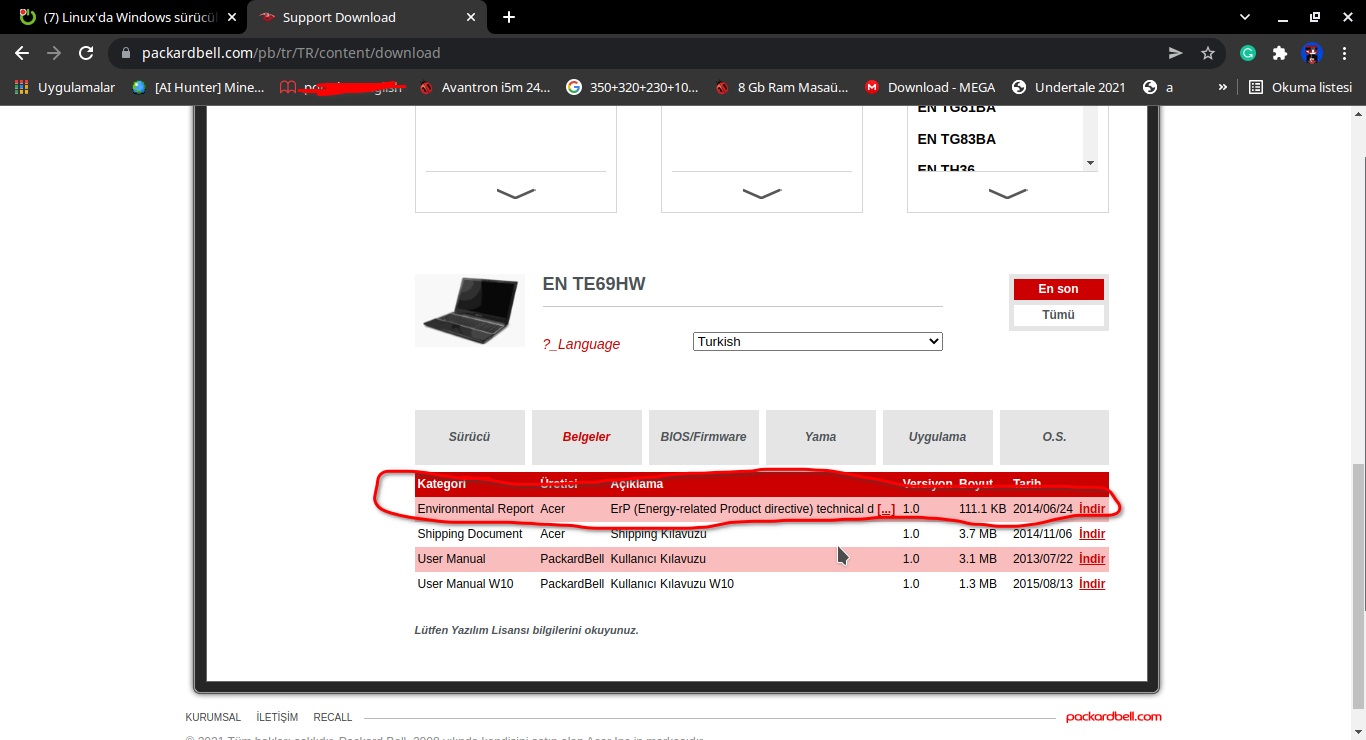Open the Grammarly extension icon
Image resolution: width=1366 pixels, height=740 pixels.
pos(1248,53)
